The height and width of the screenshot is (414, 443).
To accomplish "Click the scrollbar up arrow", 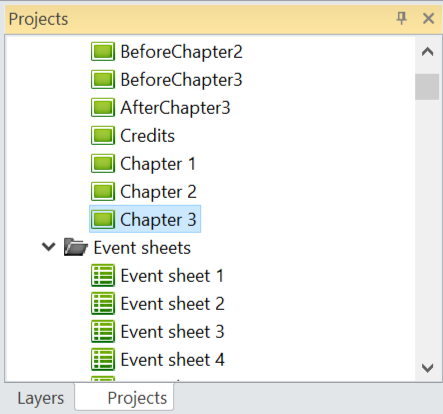I will (427, 52).
